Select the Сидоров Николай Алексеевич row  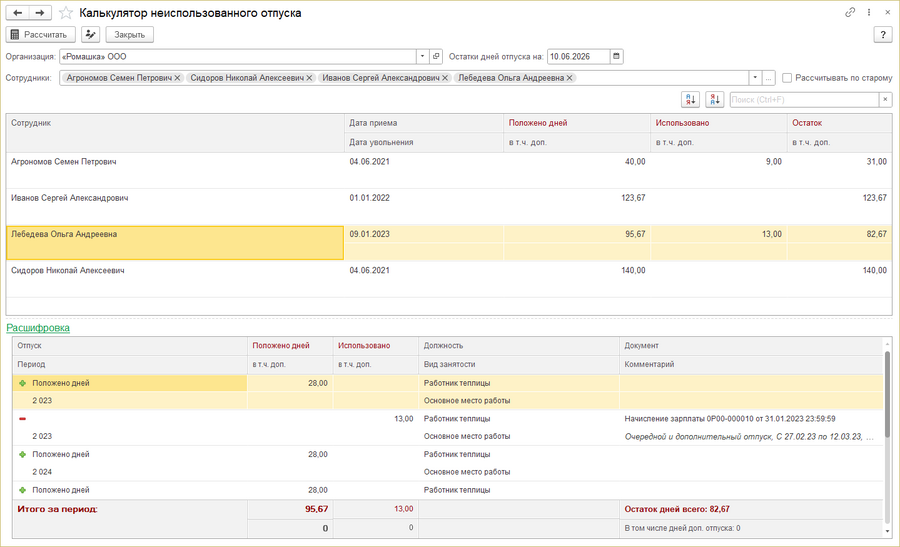click(449, 279)
